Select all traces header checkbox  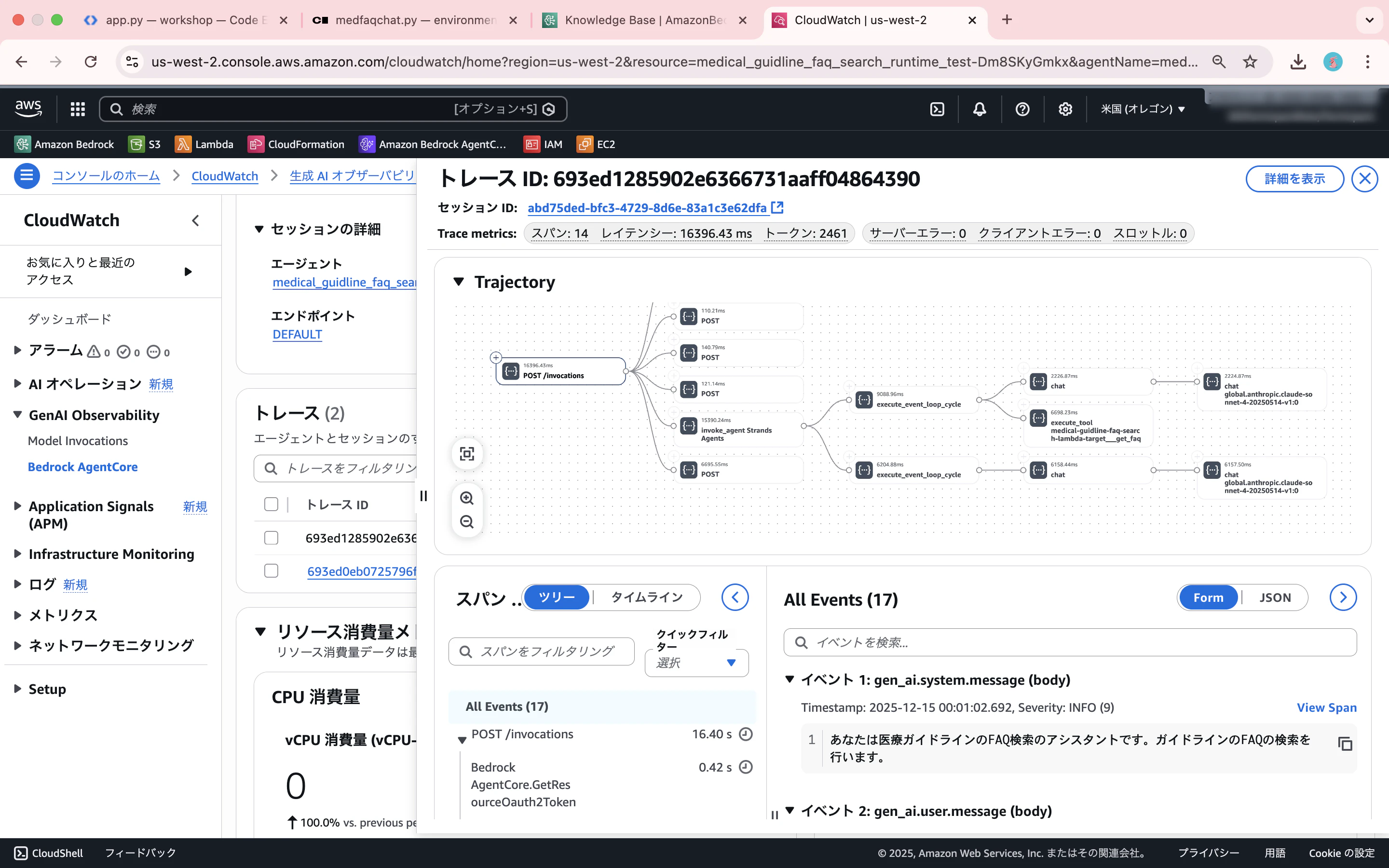point(271,504)
